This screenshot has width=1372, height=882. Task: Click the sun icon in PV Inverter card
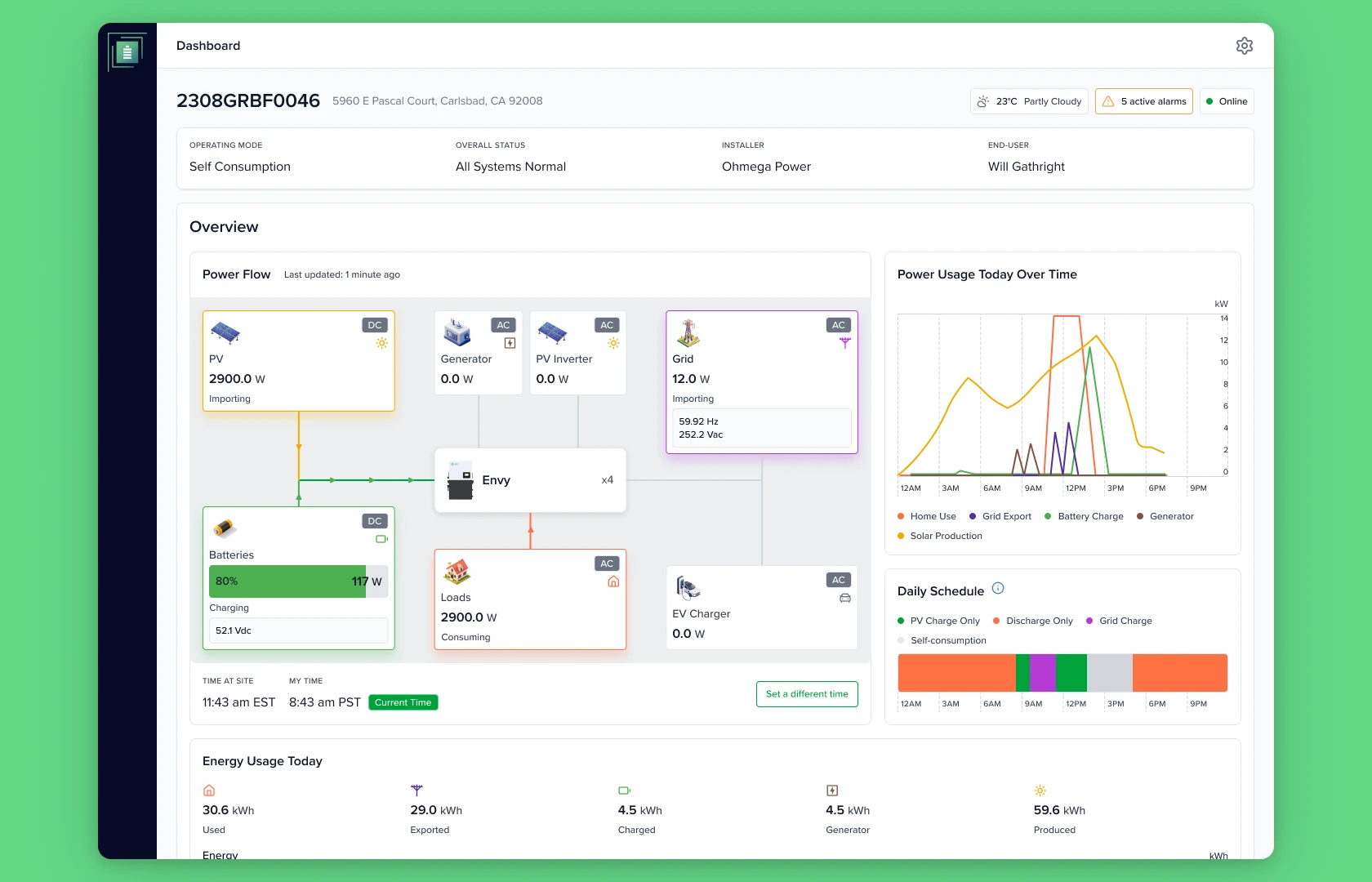coord(613,343)
